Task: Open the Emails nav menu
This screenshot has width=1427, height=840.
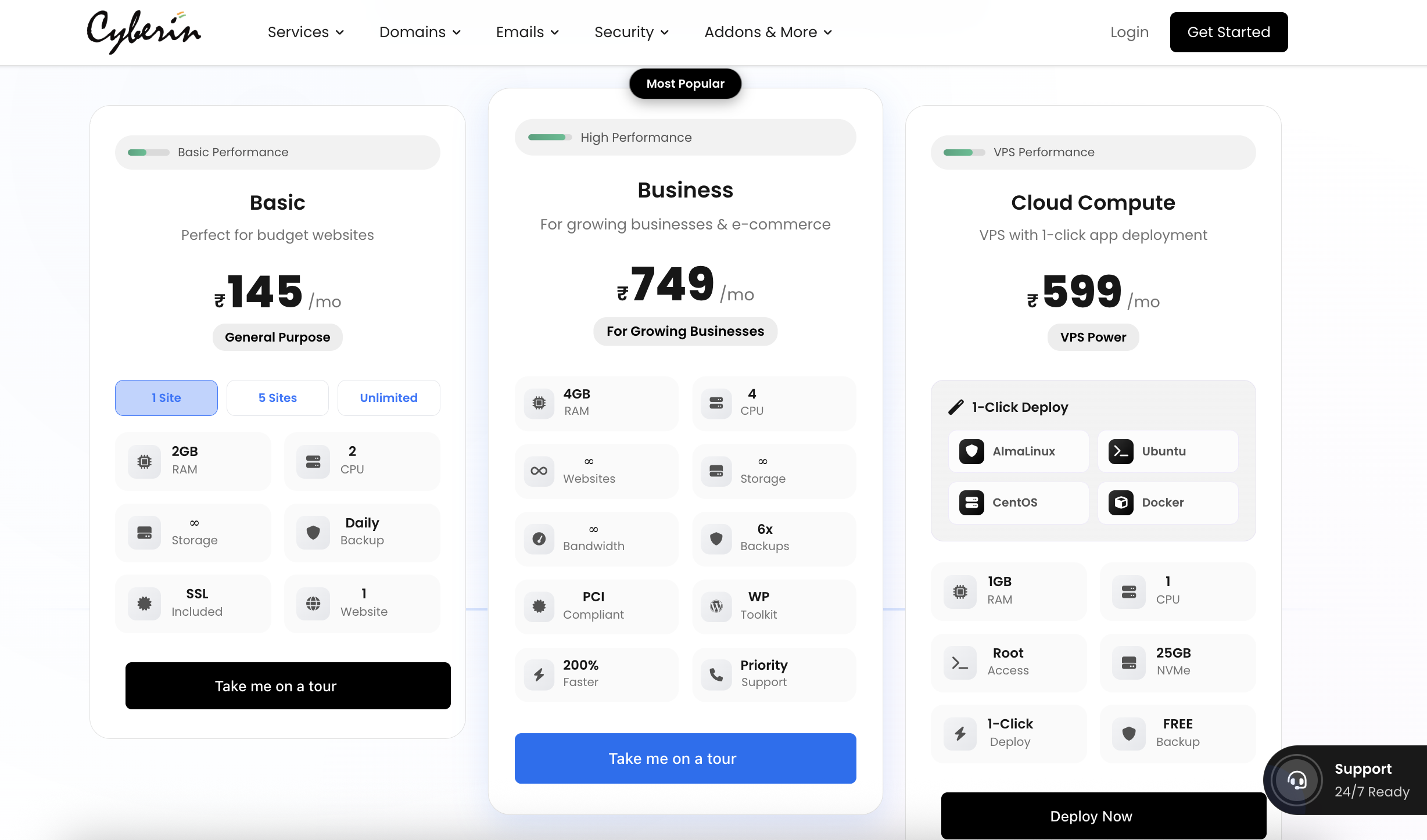Action: coord(528,32)
